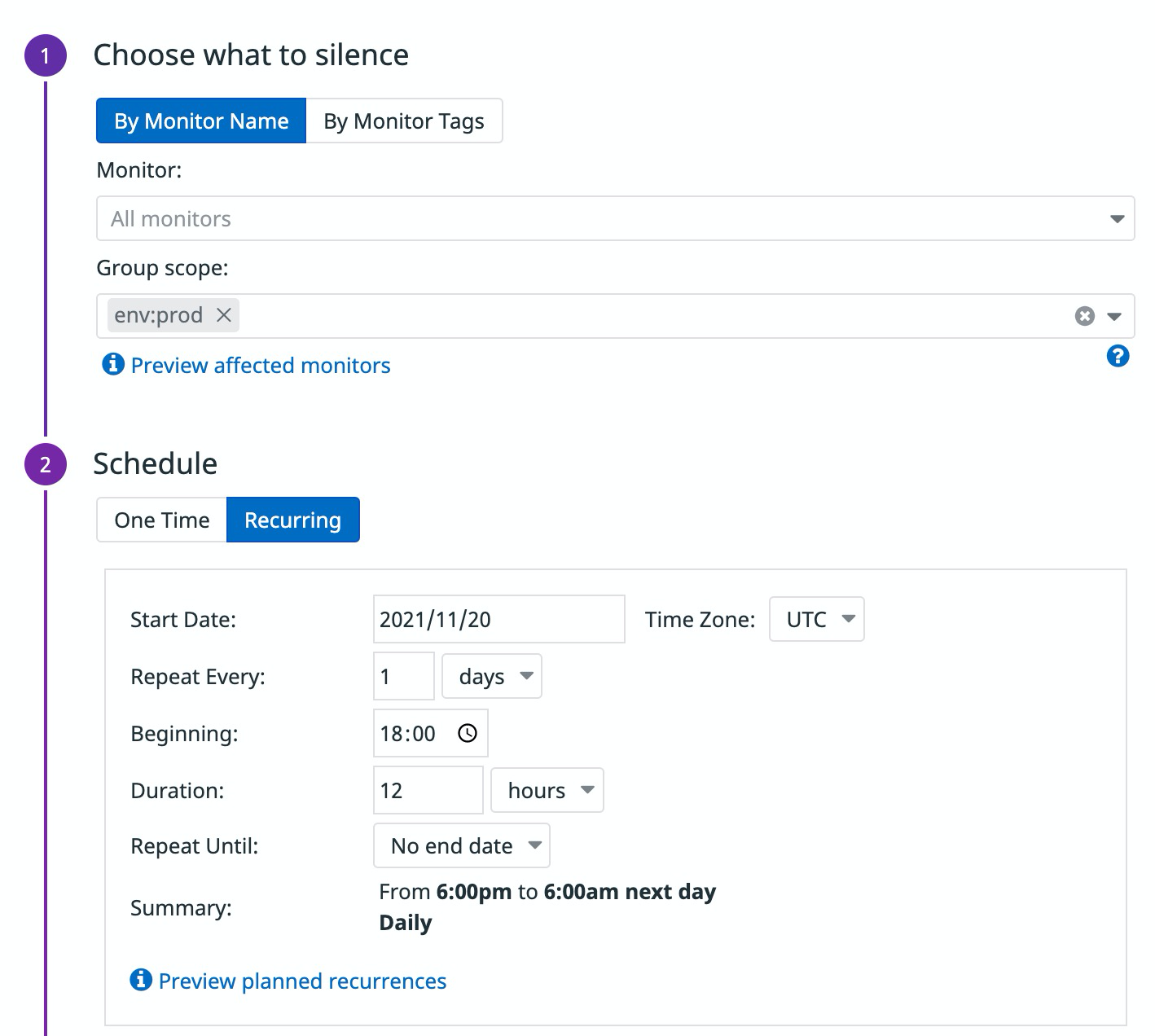Select the Recurring schedule option
This screenshot has width=1155, height=1036.
coord(292,520)
